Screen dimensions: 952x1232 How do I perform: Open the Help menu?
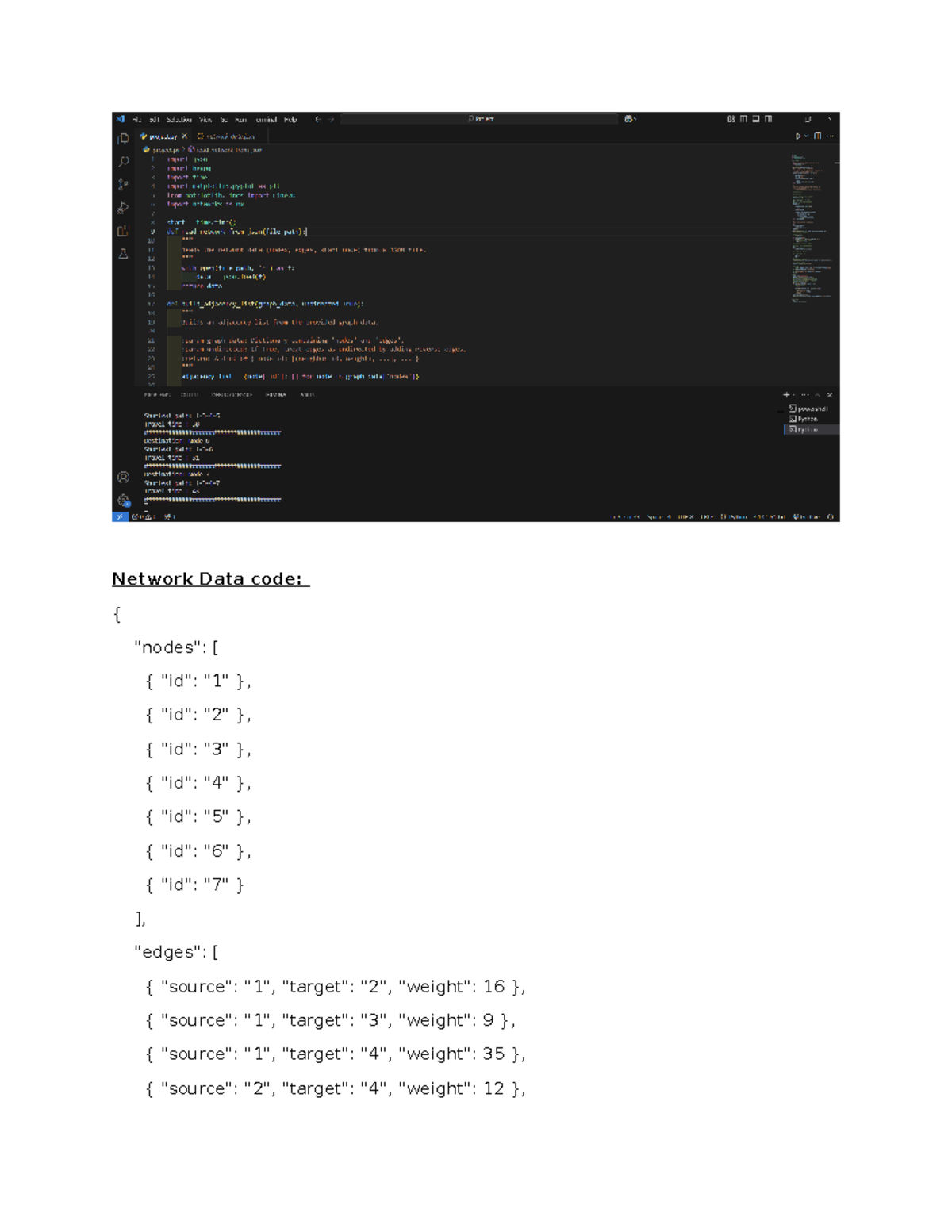tap(290, 119)
